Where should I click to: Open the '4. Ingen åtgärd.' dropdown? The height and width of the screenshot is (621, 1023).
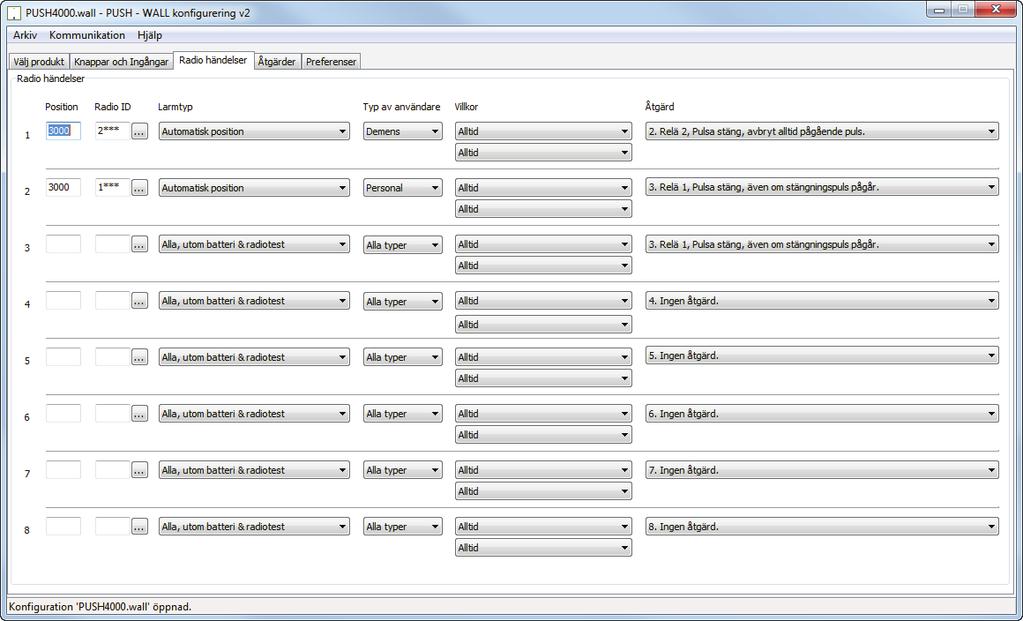(821, 301)
